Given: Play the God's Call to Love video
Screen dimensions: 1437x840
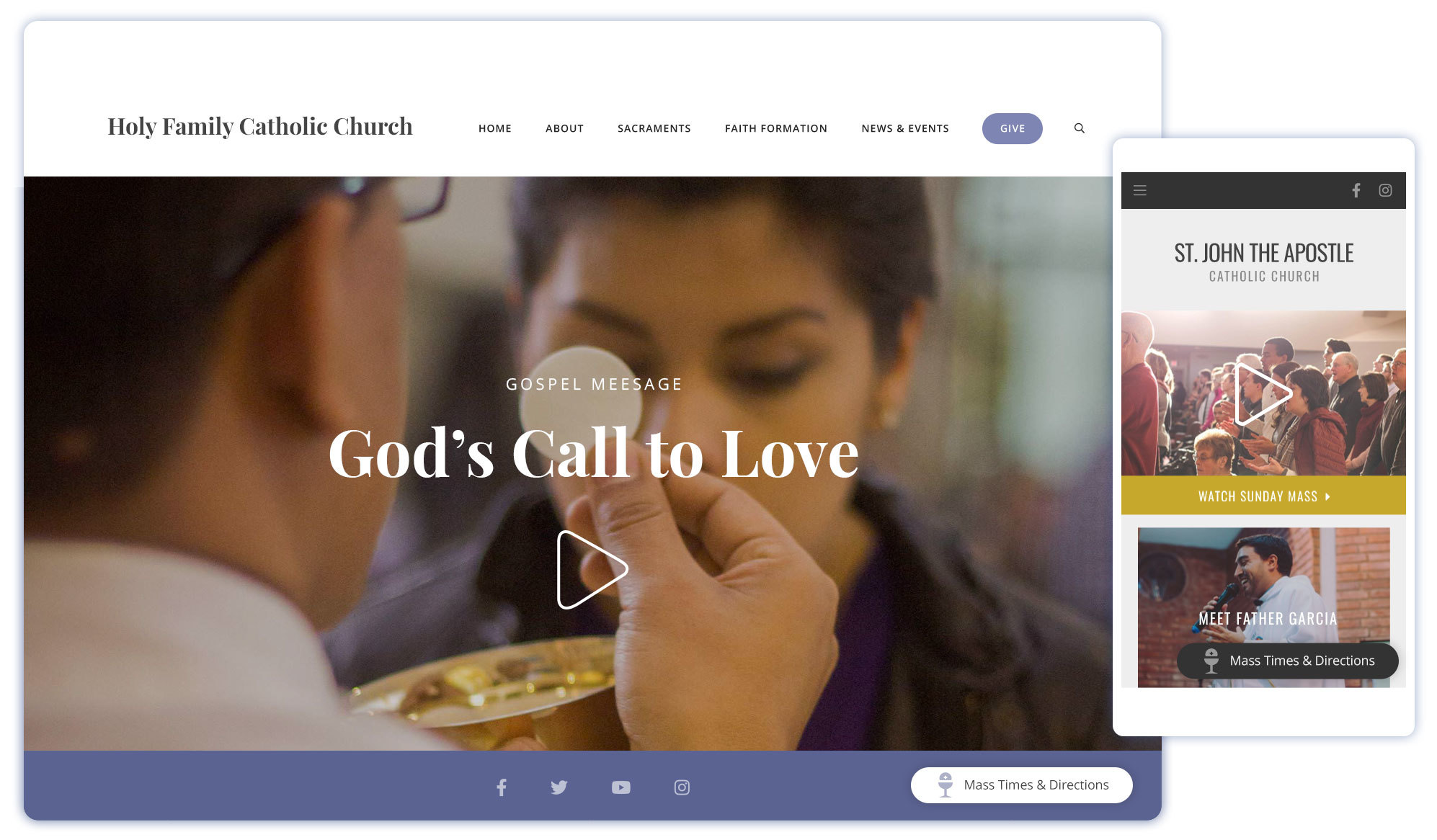Looking at the screenshot, I should pos(590,569).
